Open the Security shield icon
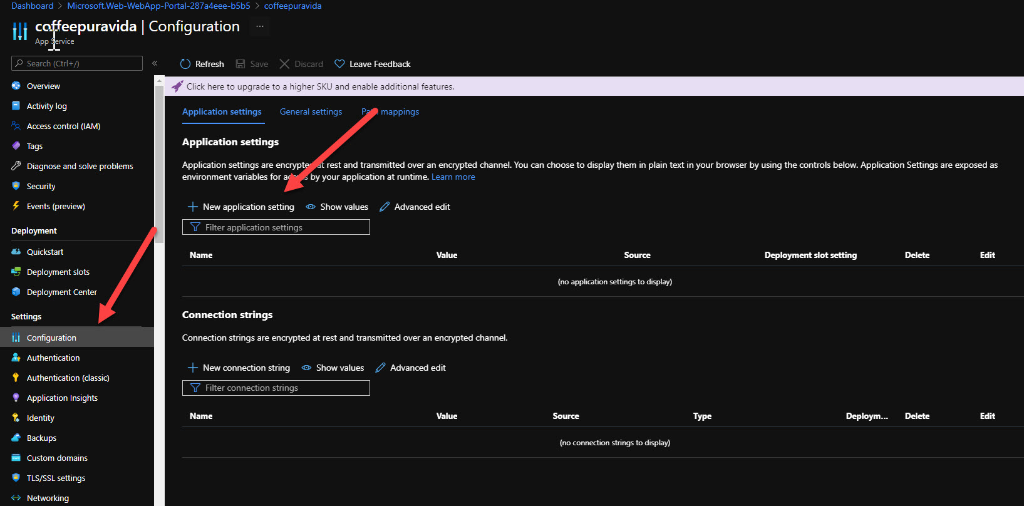 pyautogui.click(x=16, y=186)
